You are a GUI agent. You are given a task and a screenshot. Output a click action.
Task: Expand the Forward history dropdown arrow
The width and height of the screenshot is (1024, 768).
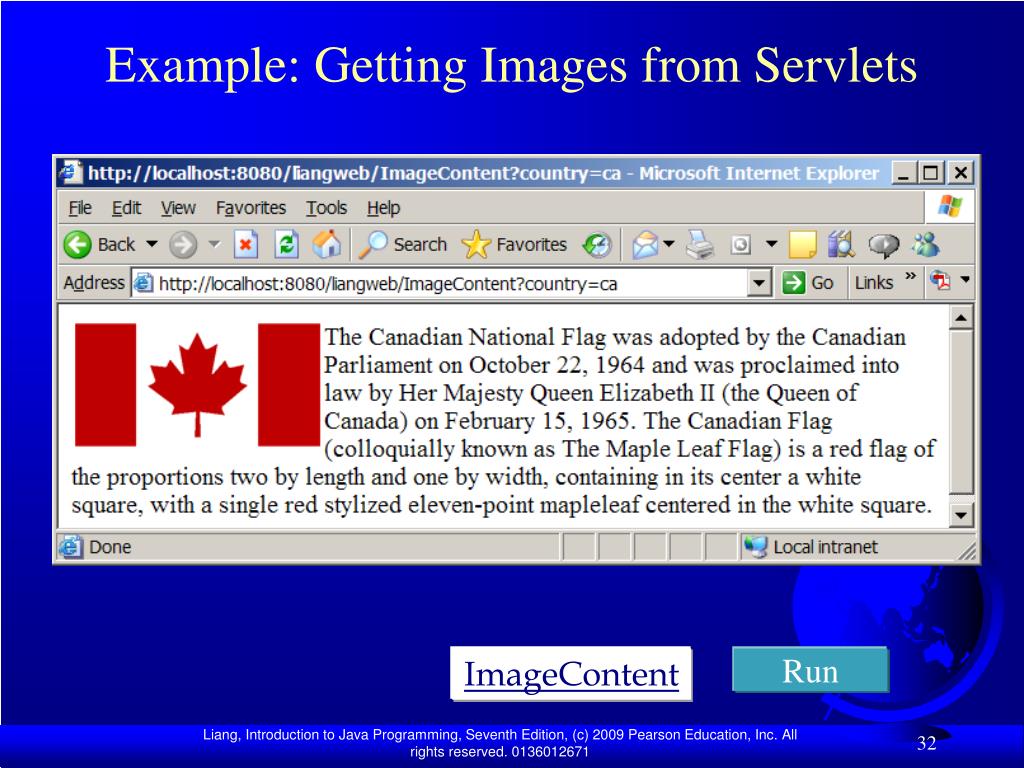point(214,244)
